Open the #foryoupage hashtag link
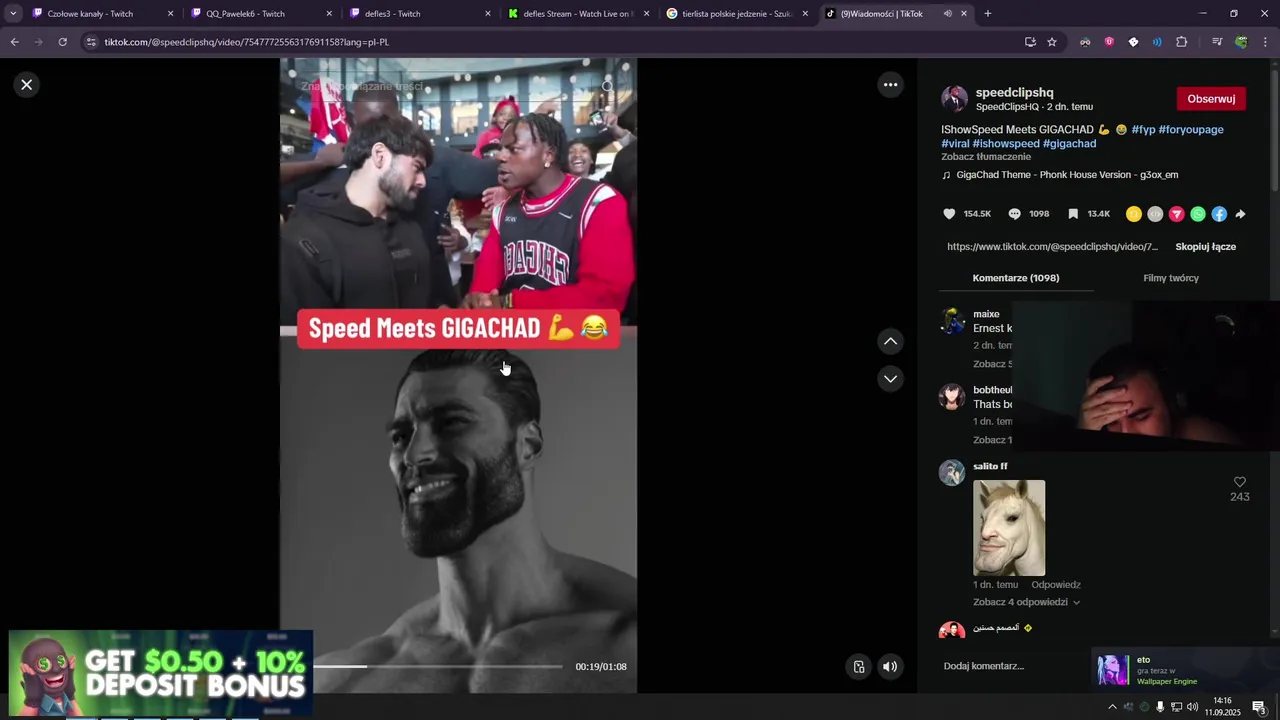Image resolution: width=1280 pixels, height=720 pixels. (x=1191, y=130)
